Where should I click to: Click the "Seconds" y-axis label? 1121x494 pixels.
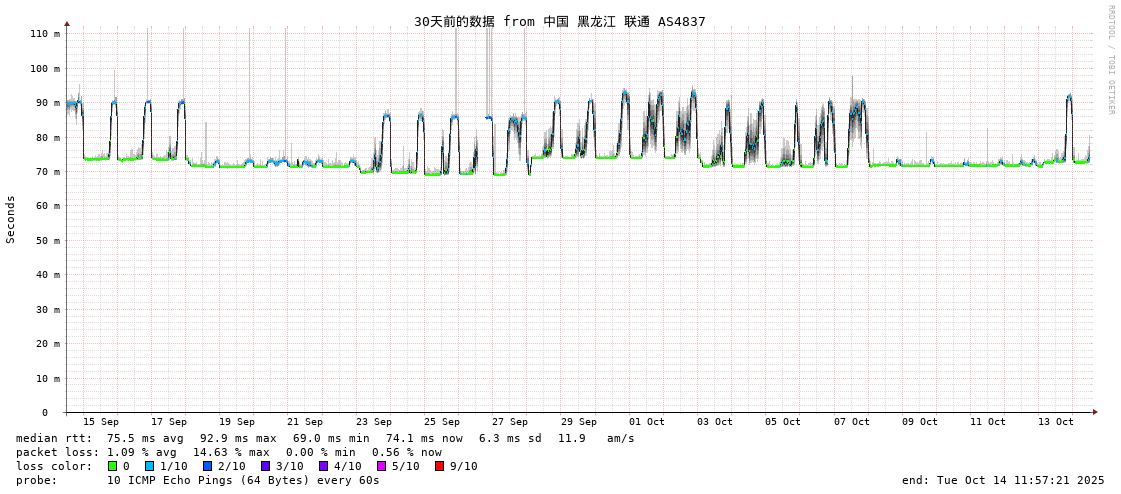pos(11,219)
